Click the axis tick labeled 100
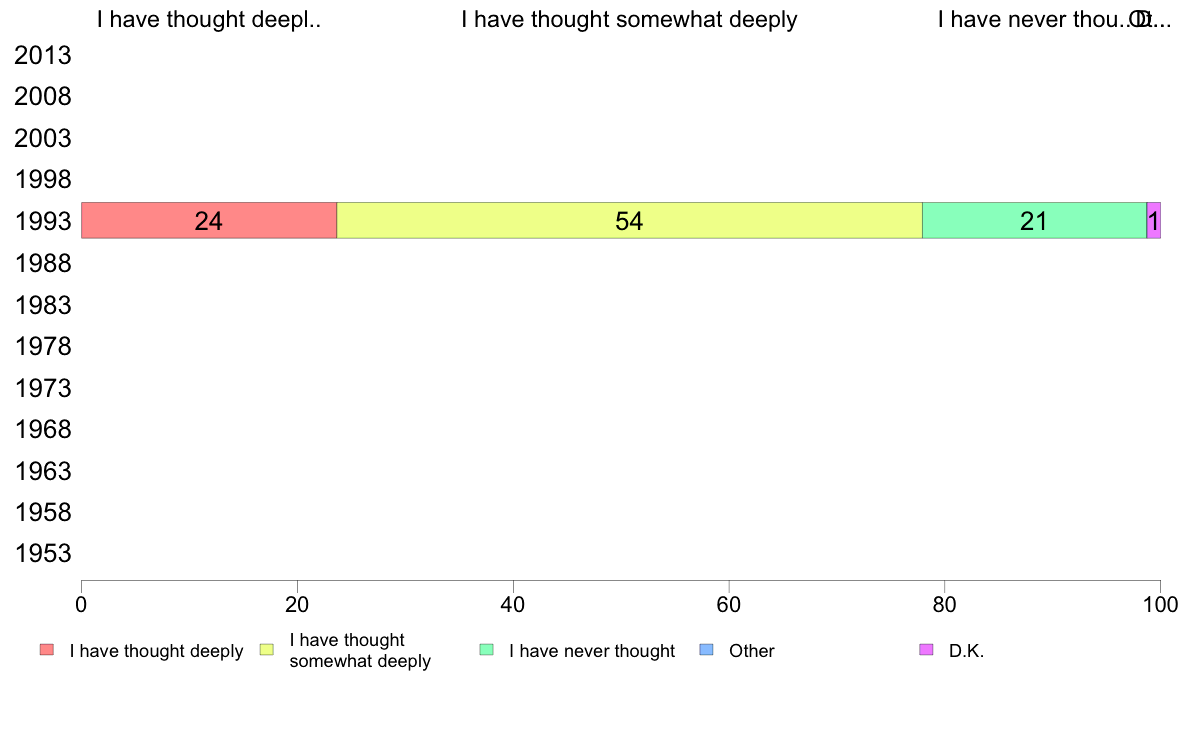1188x736 pixels. [x=1160, y=604]
